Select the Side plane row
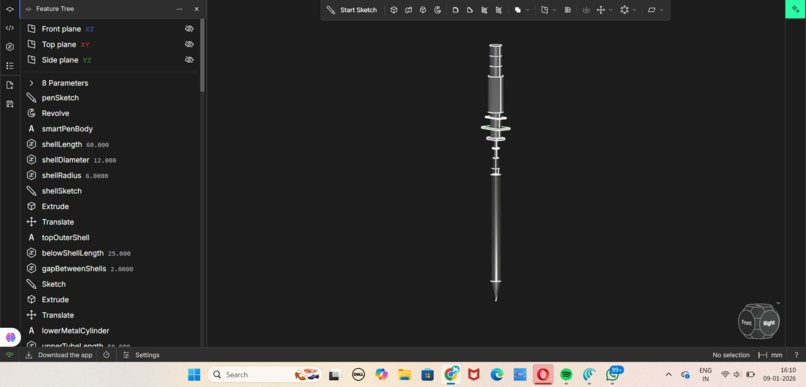 tap(111, 60)
